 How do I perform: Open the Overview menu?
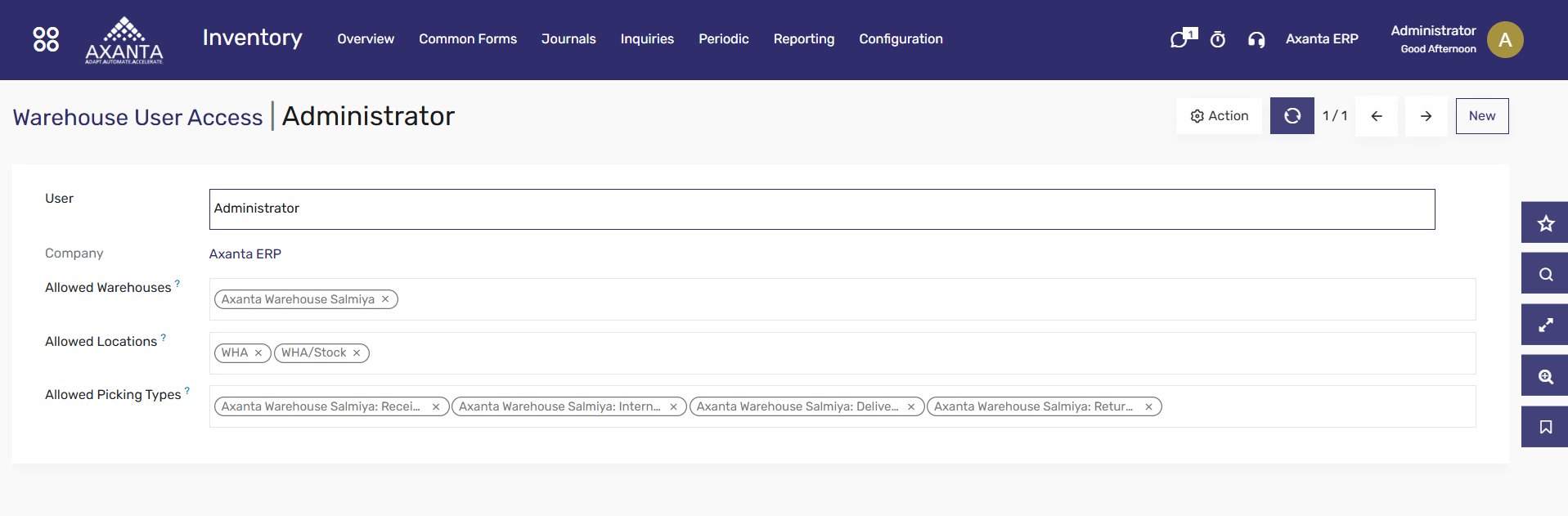click(x=366, y=39)
